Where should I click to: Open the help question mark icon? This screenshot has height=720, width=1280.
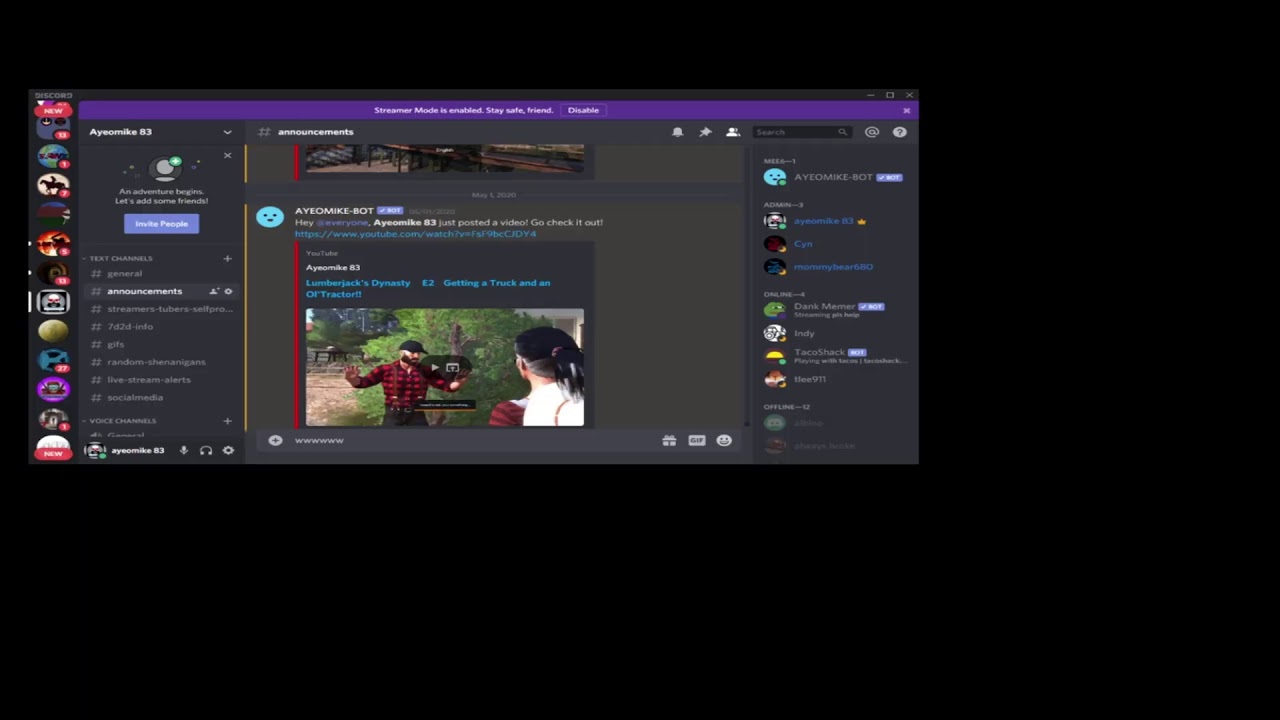pyautogui.click(x=899, y=132)
